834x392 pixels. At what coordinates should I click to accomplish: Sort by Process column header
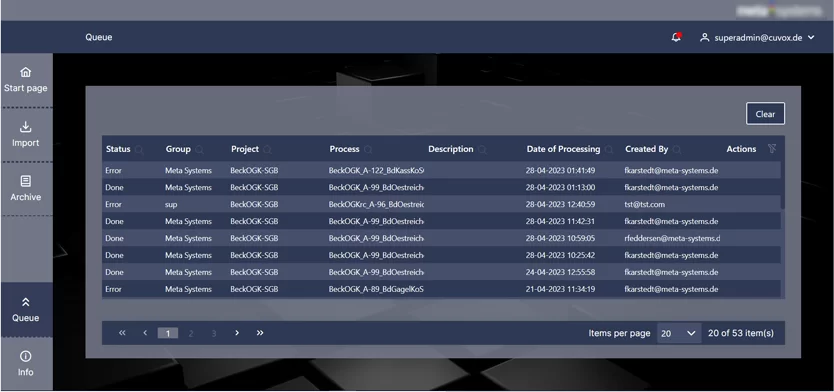point(345,149)
